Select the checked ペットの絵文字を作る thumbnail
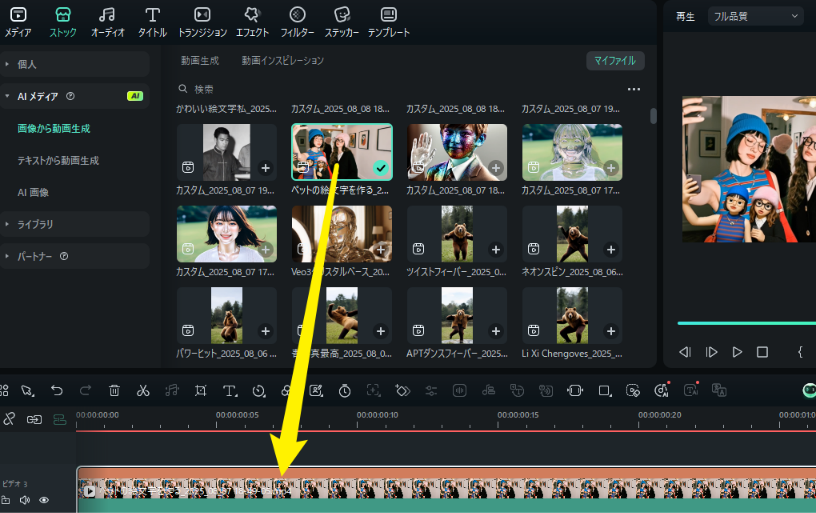This screenshot has height=513, width=816. pos(342,152)
